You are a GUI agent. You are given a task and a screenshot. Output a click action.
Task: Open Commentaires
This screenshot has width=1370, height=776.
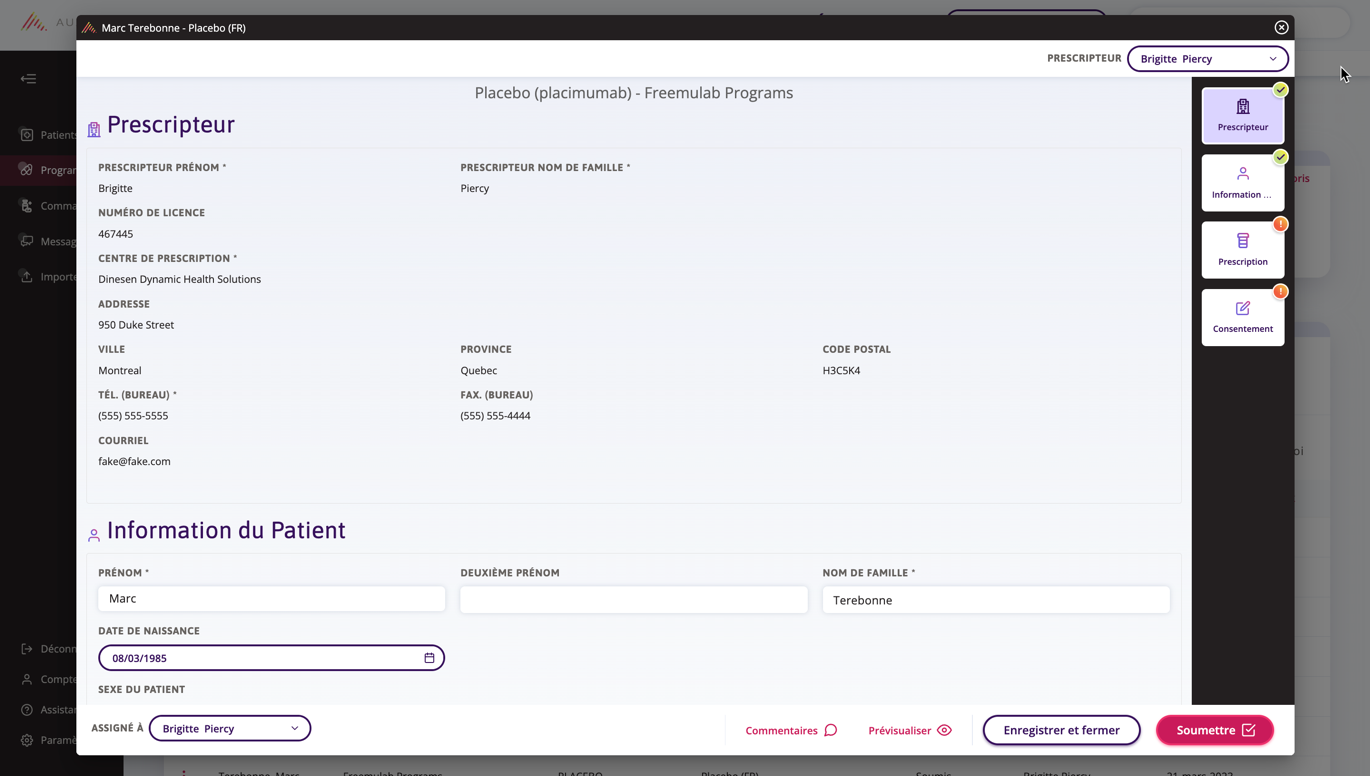pyautogui.click(x=791, y=731)
